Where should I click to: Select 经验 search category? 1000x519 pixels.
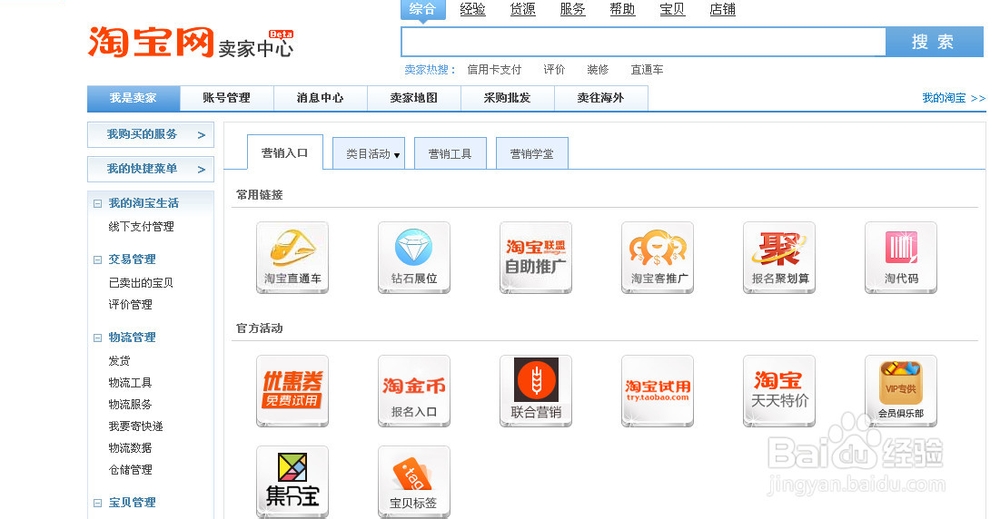coord(473,9)
